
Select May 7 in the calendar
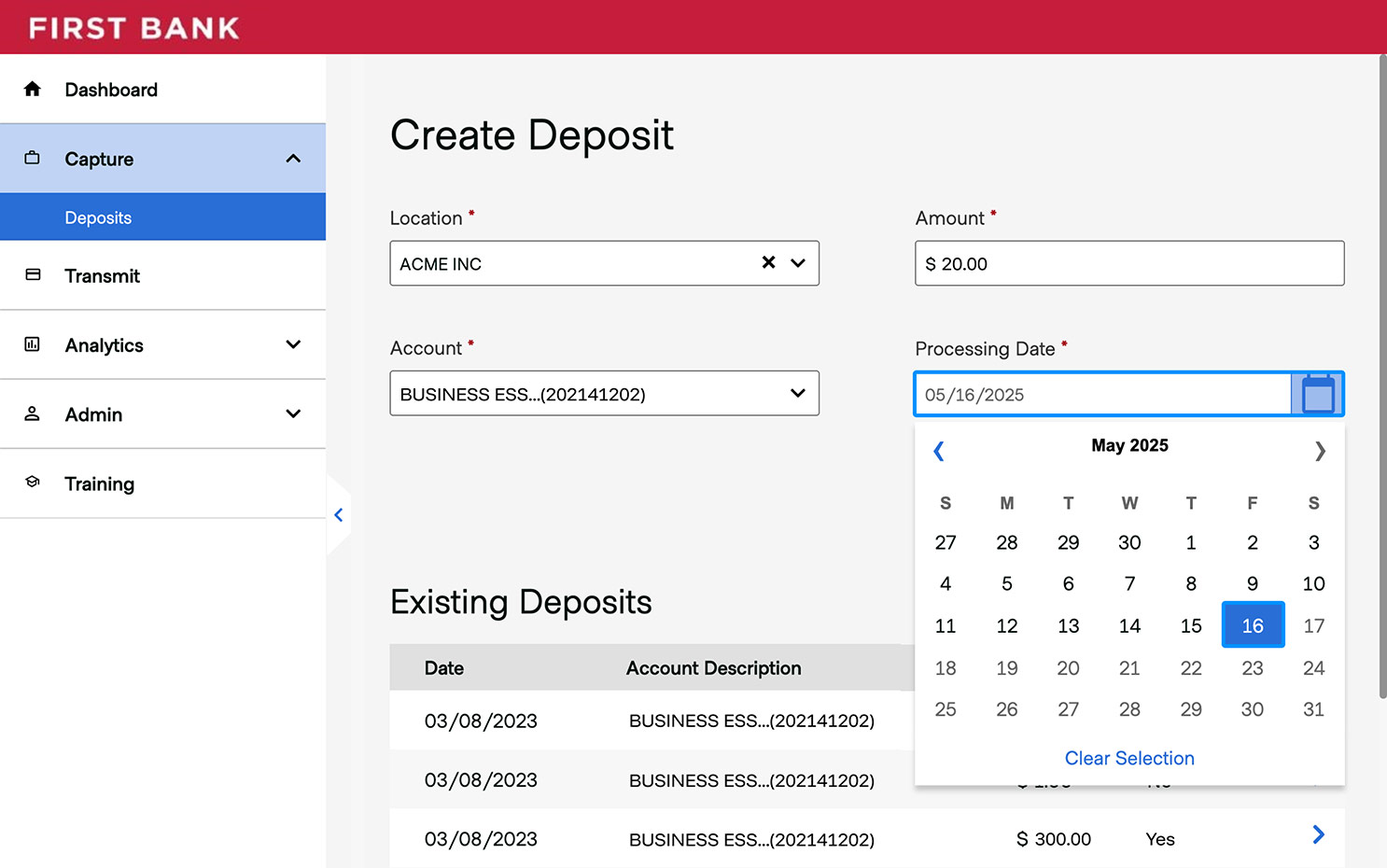[x=1129, y=583]
